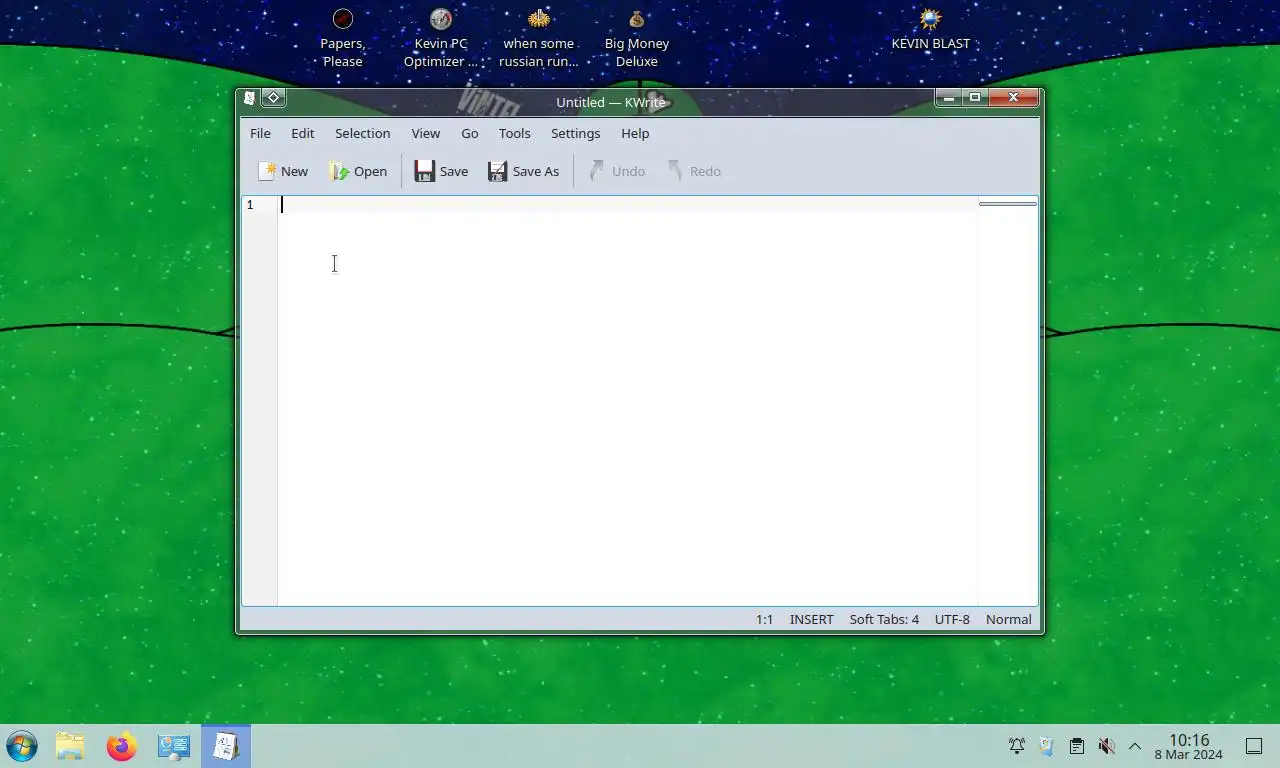1280x768 pixels.
Task: Click line number 1 in the gutter
Action: pyautogui.click(x=250, y=205)
